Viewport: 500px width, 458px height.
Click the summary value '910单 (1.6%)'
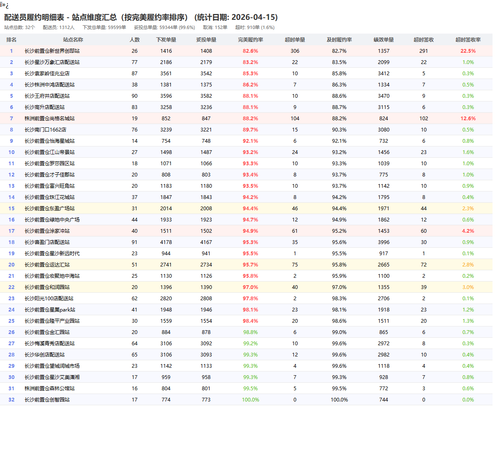(260, 27)
